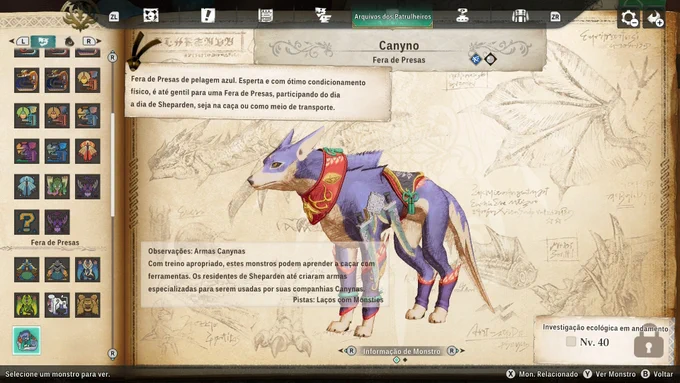Screen dimensions: 680x383
Task: Go to previous page left of Informação de Monstro
Action: tap(348, 351)
